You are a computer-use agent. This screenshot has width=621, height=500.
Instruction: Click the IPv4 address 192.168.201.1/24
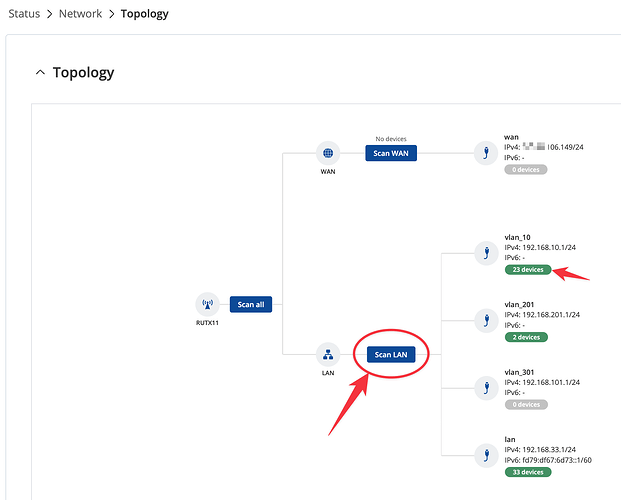(x=551, y=315)
